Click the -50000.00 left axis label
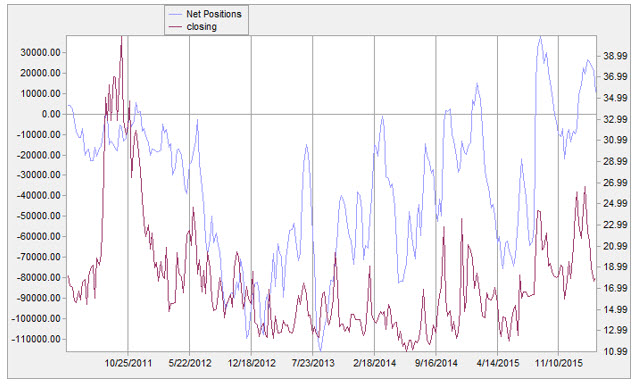The image size is (639, 386). (38, 216)
